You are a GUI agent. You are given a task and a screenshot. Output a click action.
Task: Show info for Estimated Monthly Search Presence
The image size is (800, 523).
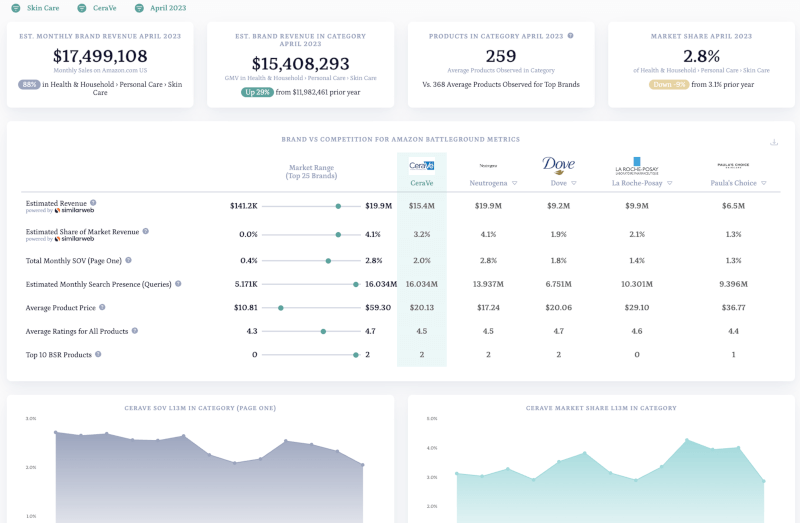pyautogui.click(x=178, y=283)
